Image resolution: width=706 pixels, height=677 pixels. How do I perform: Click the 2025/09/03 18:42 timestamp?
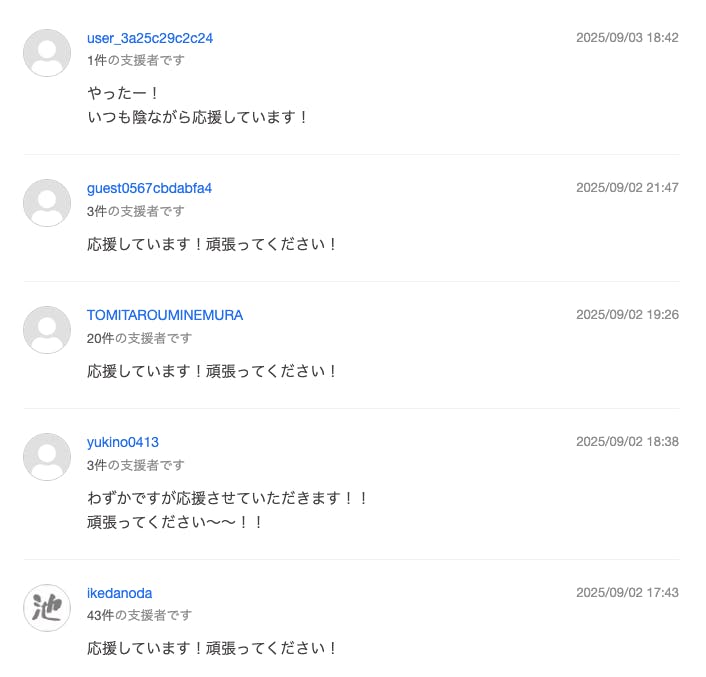click(x=627, y=38)
